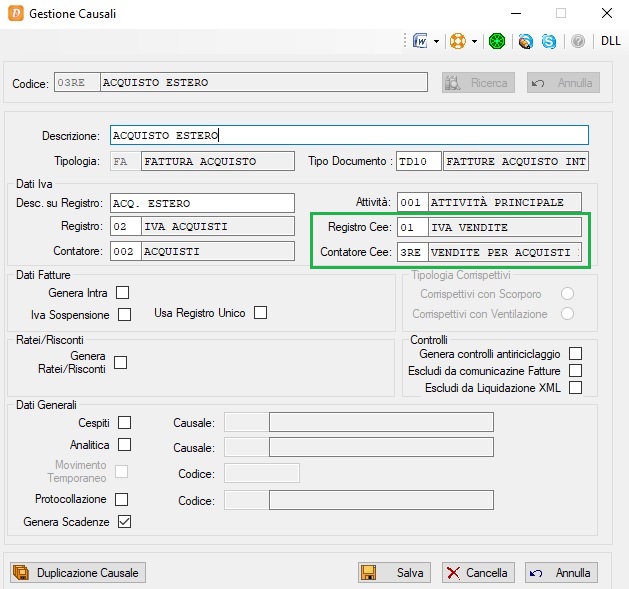Click the IVA VENDITE registro cee text
Screen dimensions: 629x589
point(505,227)
